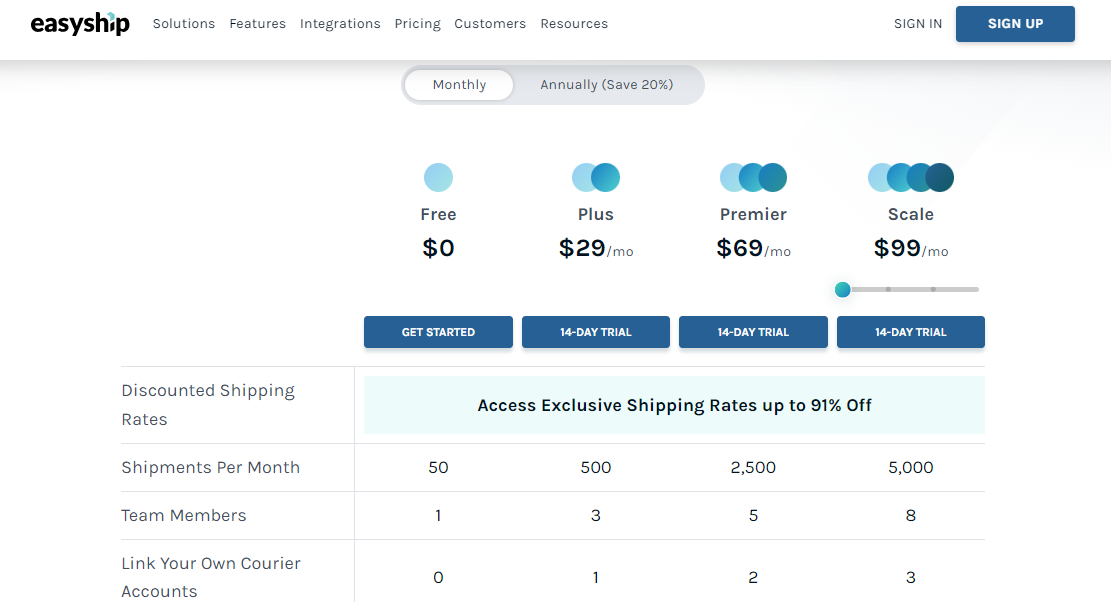Open the Customers menu item
The height and width of the screenshot is (602, 1111).
(x=490, y=23)
